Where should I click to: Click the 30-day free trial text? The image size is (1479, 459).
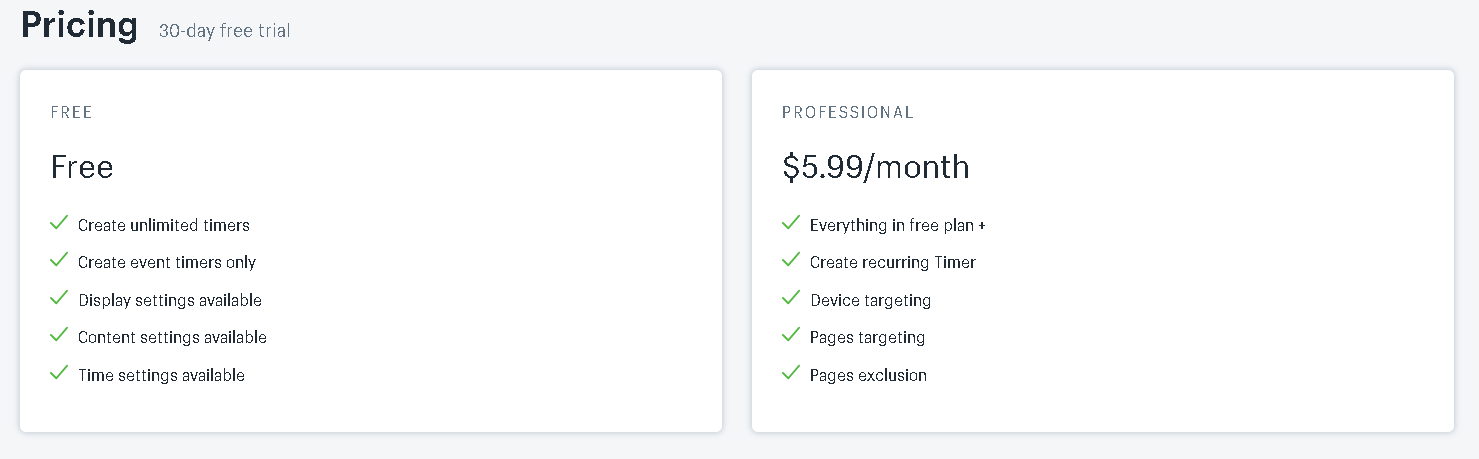click(x=224, y=31)
